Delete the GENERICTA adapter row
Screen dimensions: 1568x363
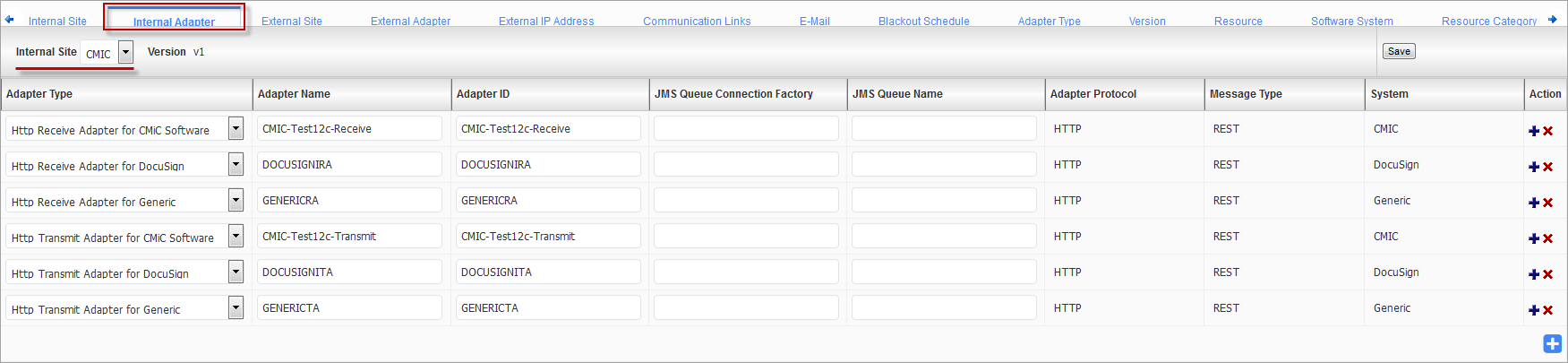[1547, 310]
